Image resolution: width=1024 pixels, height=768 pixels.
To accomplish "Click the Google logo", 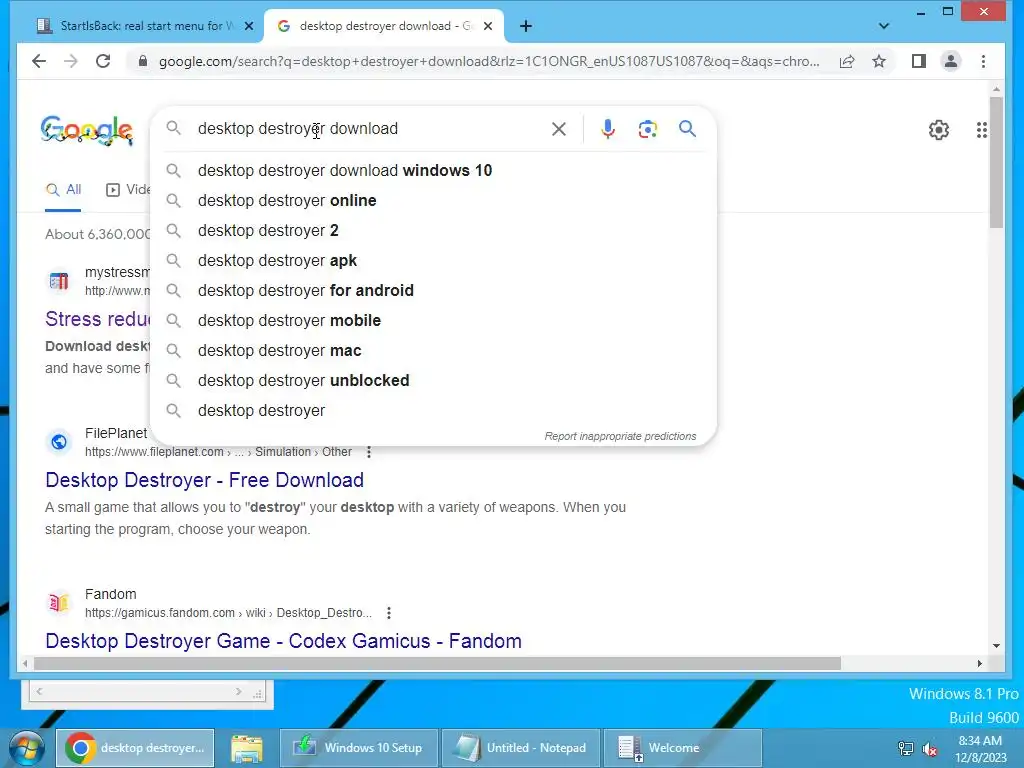I will pos(87,130).
